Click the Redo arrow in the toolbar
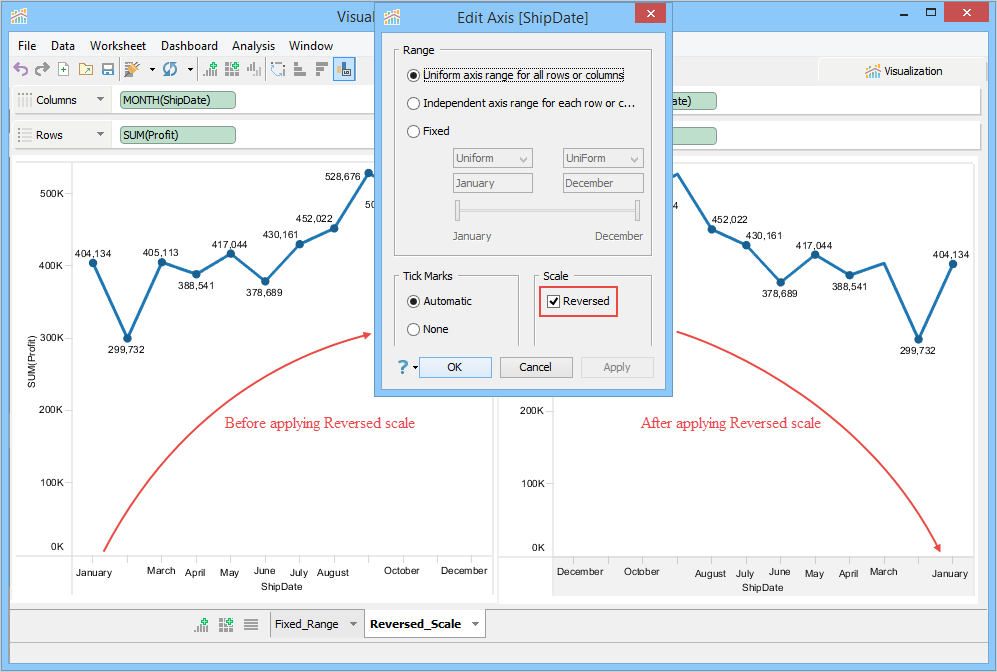The width and height of the screenshot is (997, 672). (42, 69)
